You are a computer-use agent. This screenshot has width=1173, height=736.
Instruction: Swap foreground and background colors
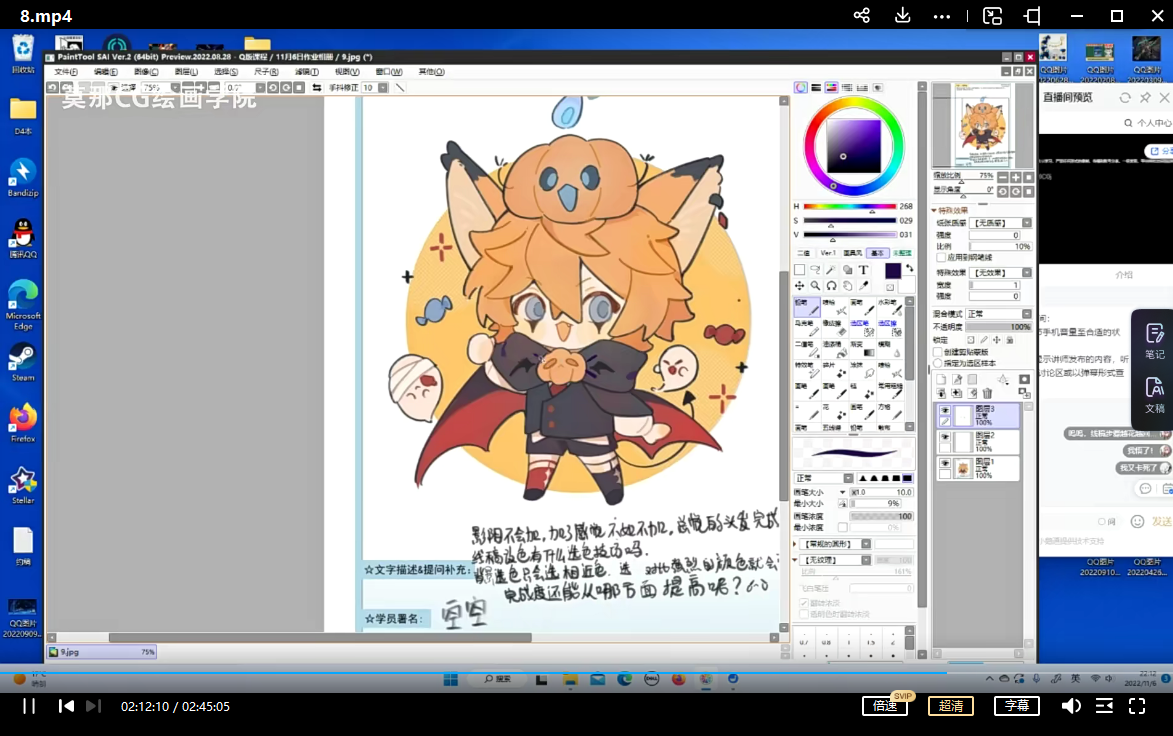pos(910,268)
